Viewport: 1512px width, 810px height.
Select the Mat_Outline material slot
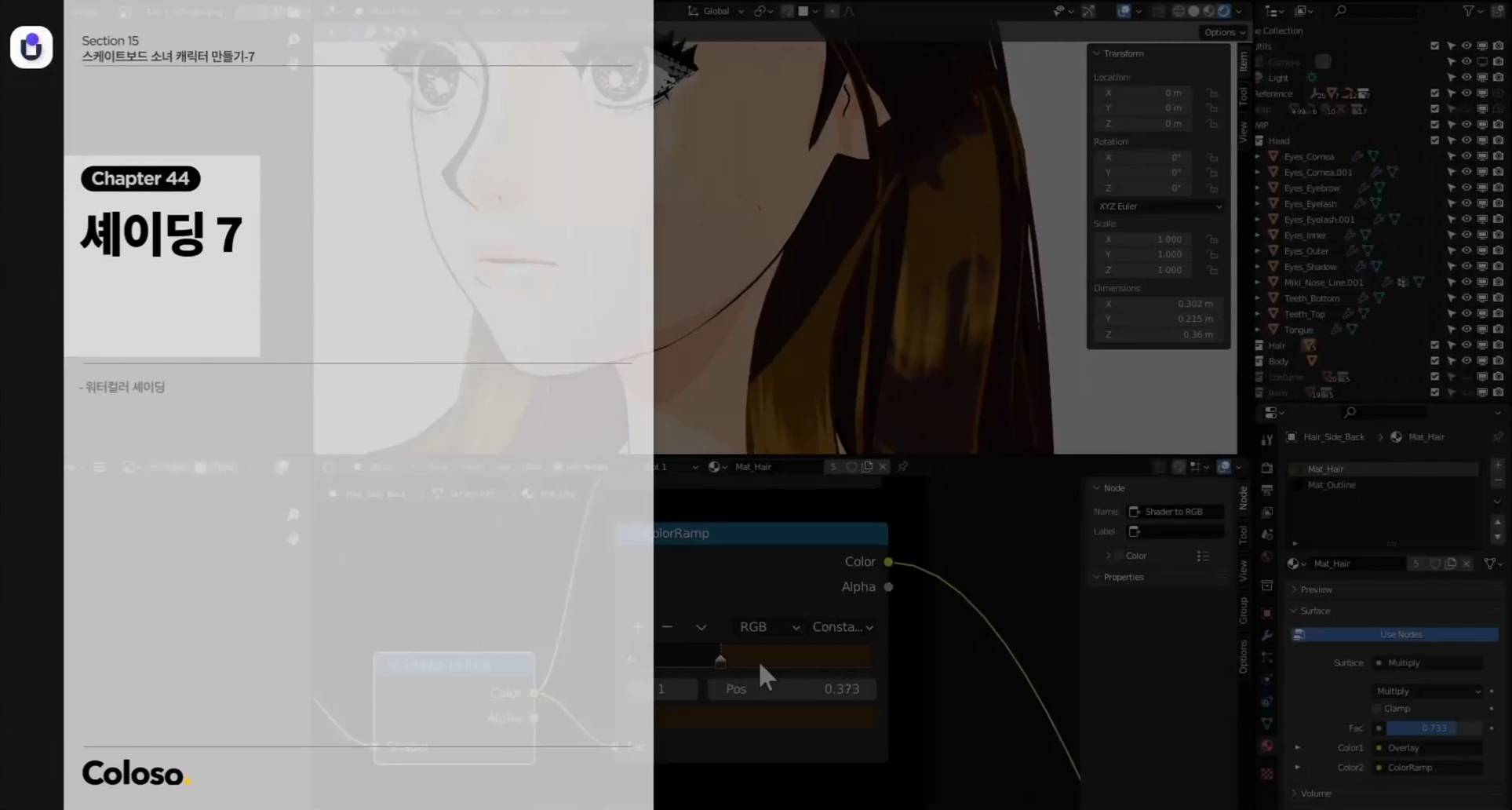click(x=1385, y=485)
